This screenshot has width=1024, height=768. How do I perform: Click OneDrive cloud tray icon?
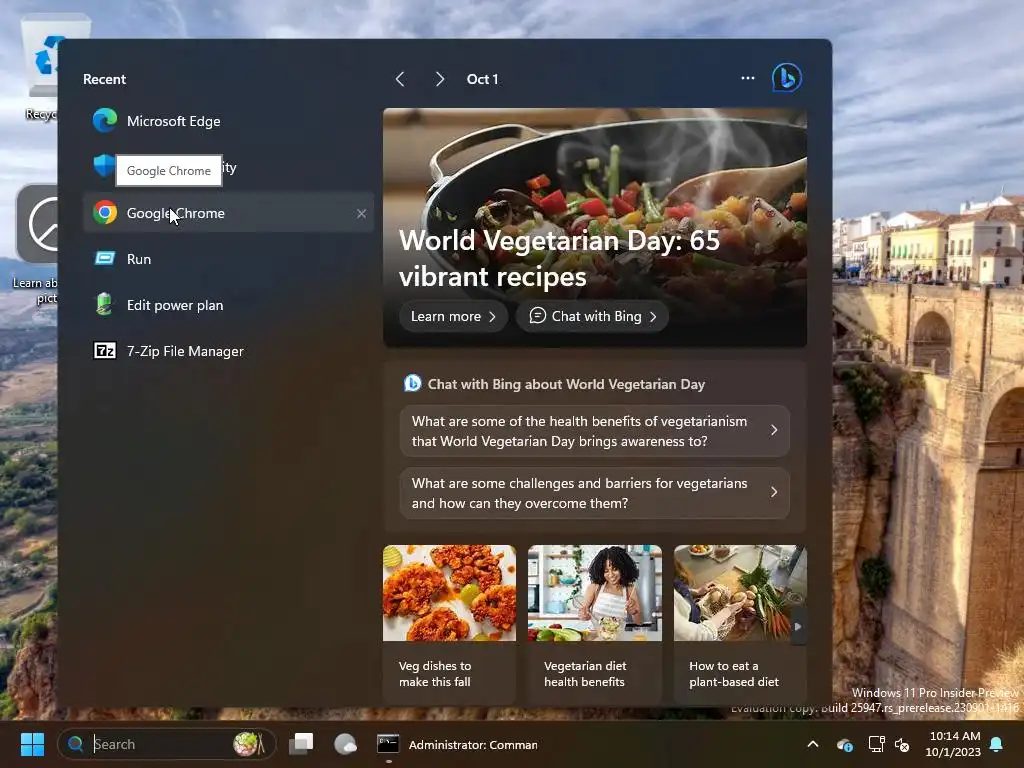(x=844, y=744)
